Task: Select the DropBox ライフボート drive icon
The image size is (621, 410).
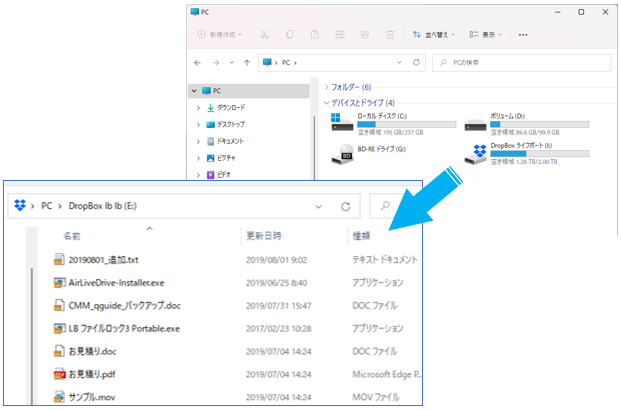Action: tap(476, 154)
